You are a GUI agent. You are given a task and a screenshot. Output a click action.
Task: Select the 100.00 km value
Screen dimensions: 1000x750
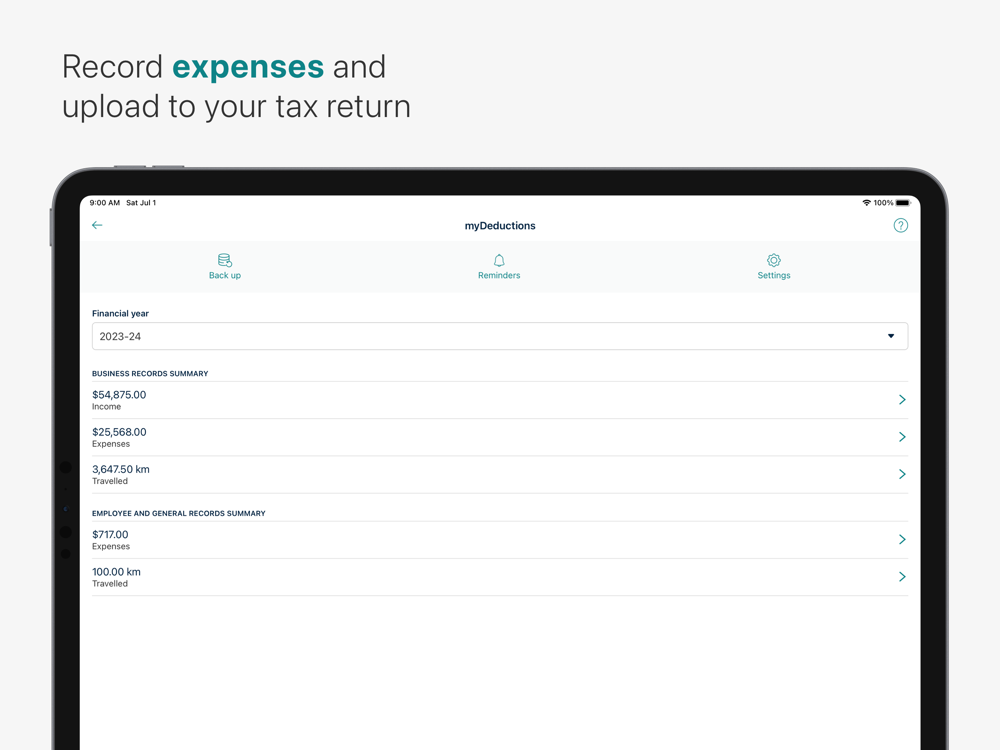[x=116, y=572]
